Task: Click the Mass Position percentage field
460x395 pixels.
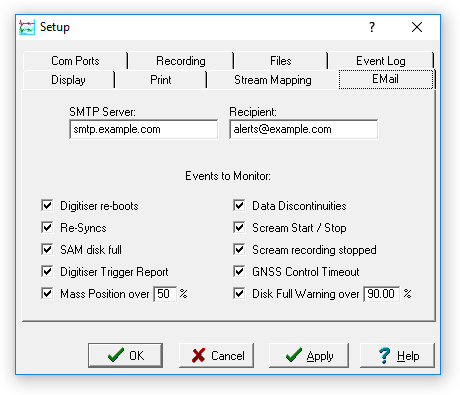Action: click(x=165, y=294)
